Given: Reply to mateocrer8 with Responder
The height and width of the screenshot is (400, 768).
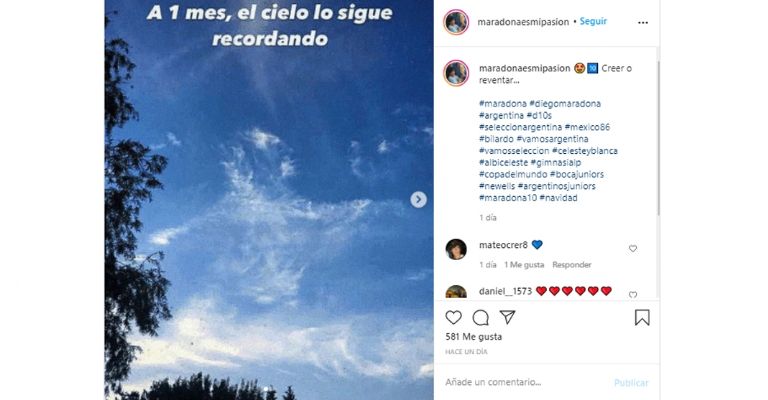Looking at the screenshot, I should (572, 264).
